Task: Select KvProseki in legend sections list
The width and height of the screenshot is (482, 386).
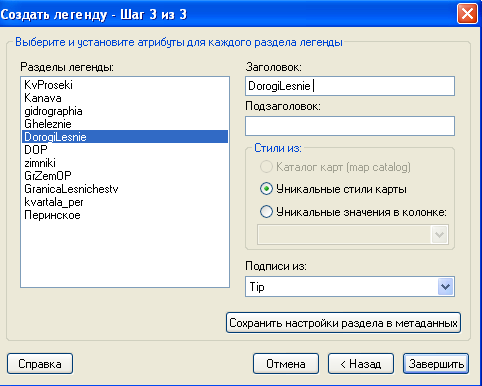Action: (x=125, y=85)
